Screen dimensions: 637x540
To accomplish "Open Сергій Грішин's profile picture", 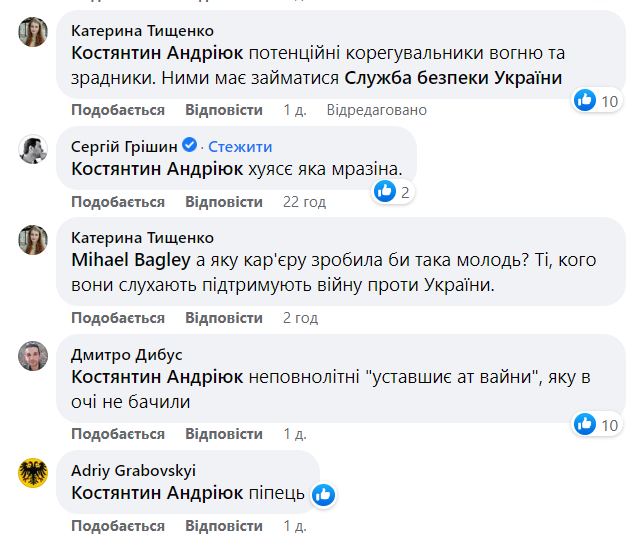I will tap(33, 149).
